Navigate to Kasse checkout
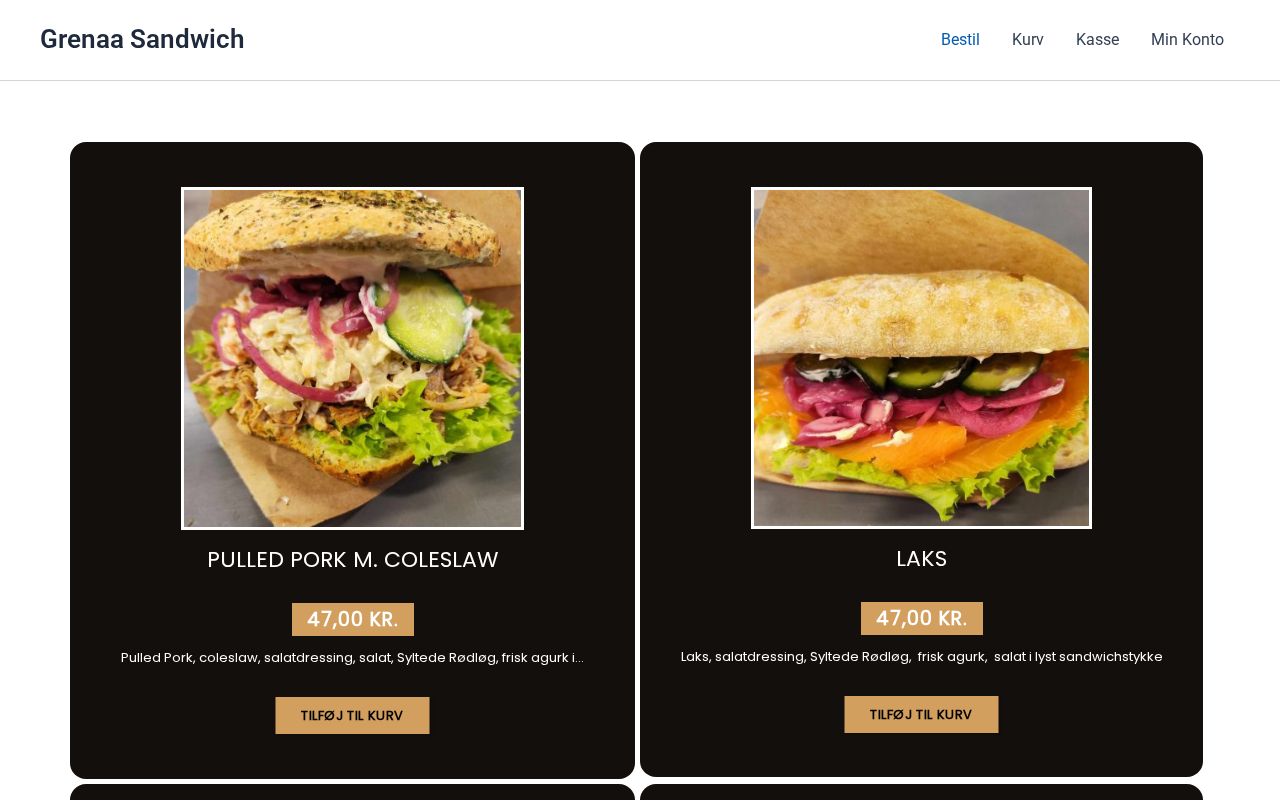The width and height of the screenshot is (1280, 800). pyautogui.click(x=1097, y=40)
